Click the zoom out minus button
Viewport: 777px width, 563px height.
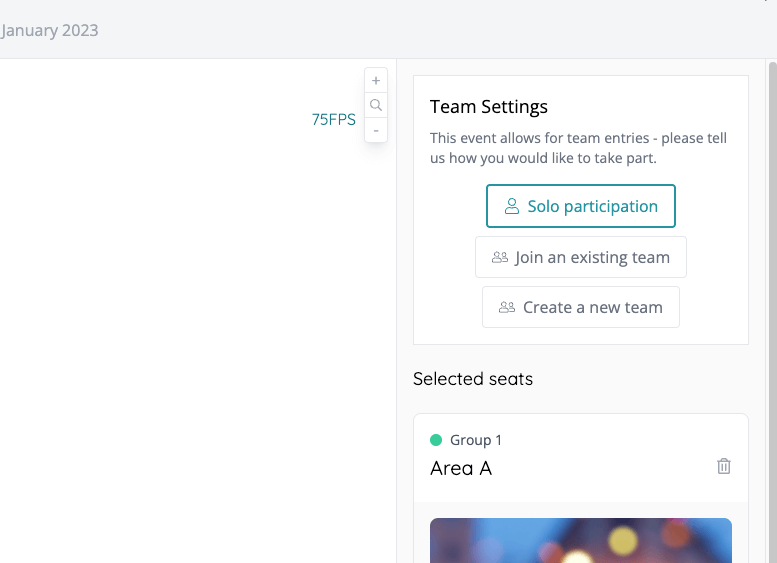coord(376,130)
